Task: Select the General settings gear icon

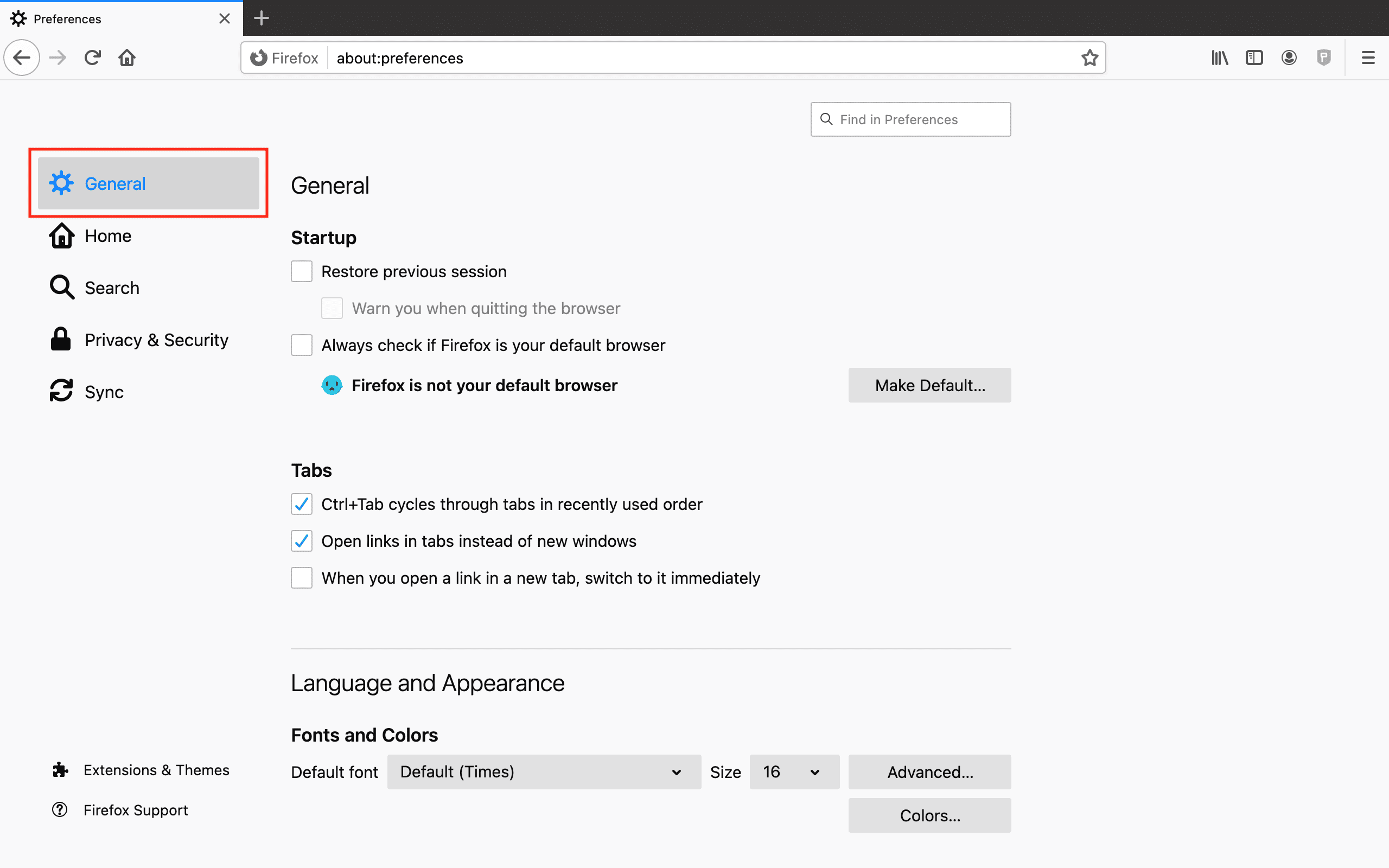Action: (x=61, y=183)
